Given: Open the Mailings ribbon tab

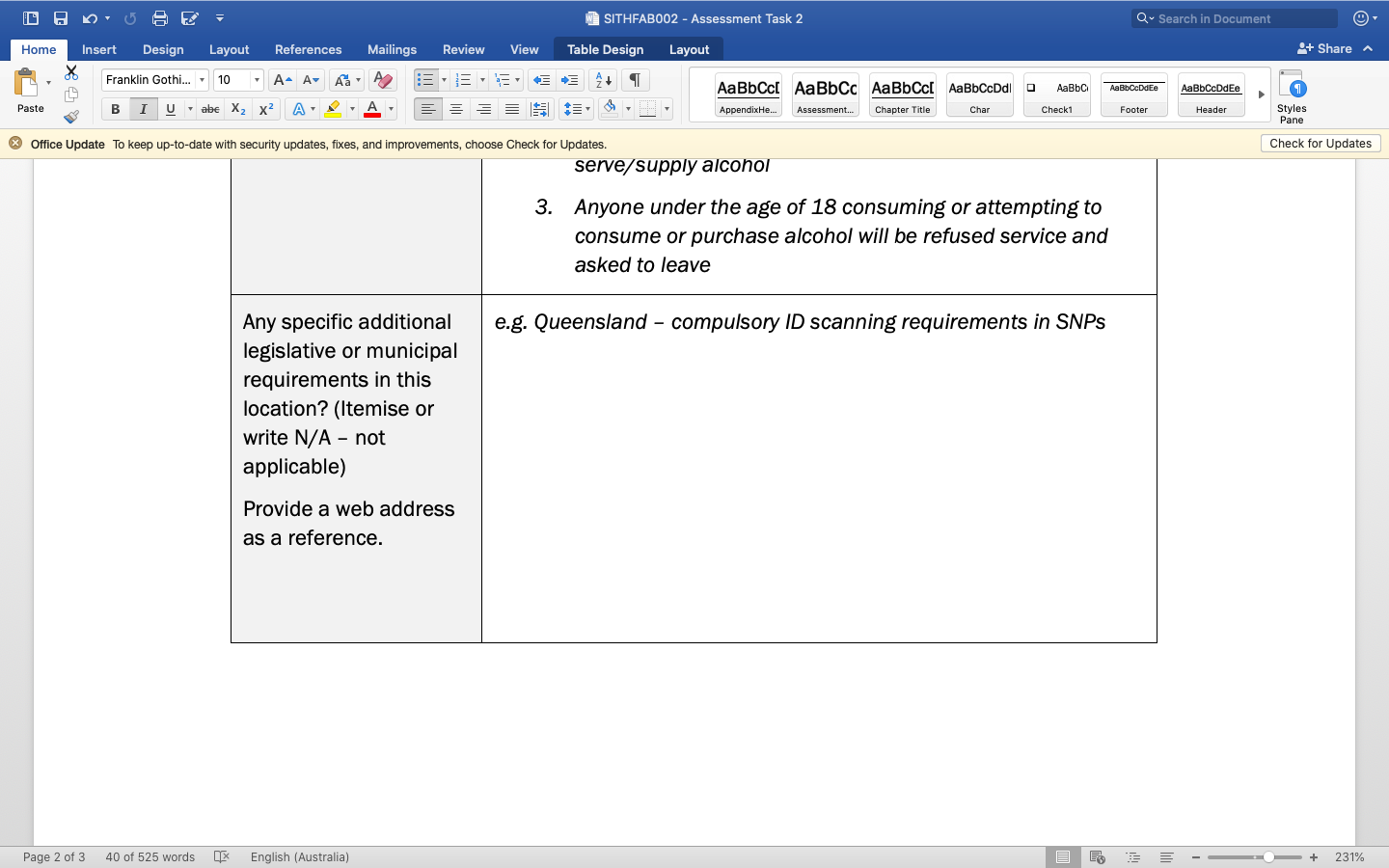Looking at the screenshot, I should [392, 48].
